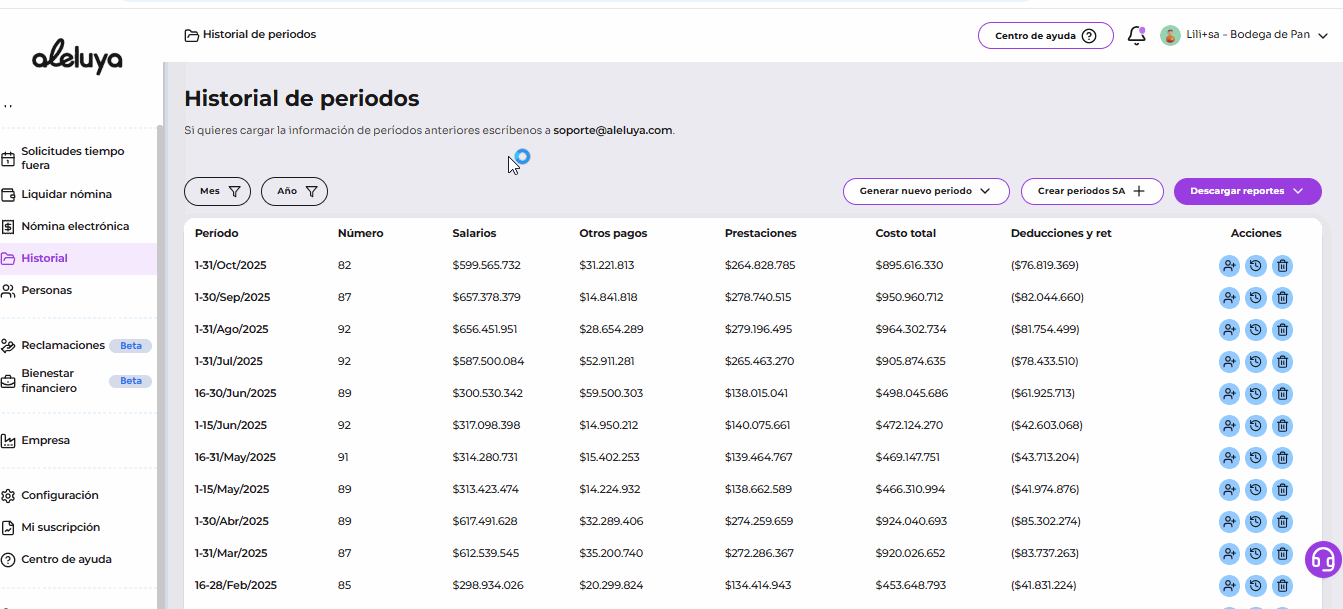This screenshot has width=1343, height=609.
Task: Click trash icon for 16-30/Jun/2025 period
Action: 1282,394
